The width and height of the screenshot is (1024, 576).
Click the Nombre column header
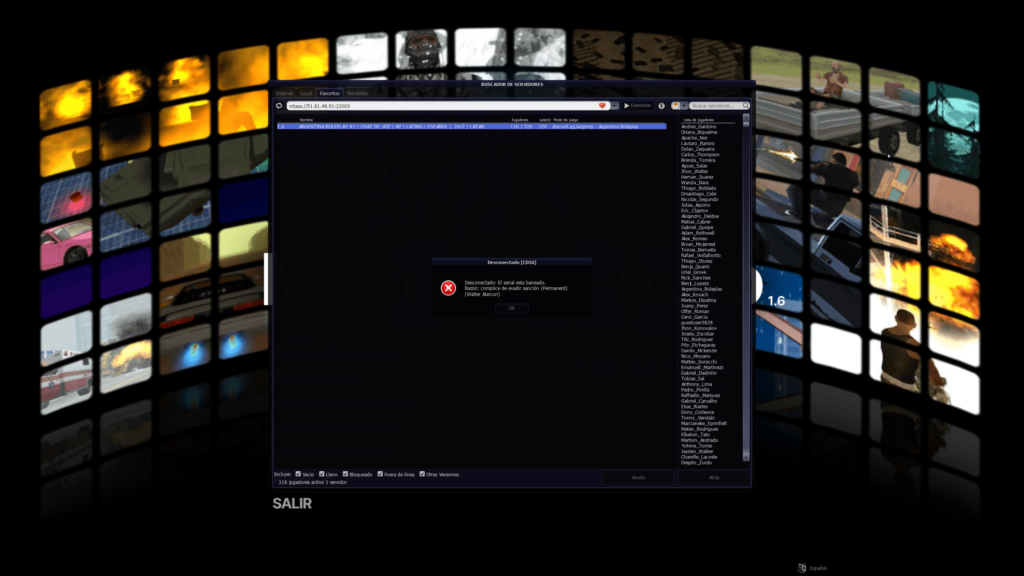pos(306,120)
